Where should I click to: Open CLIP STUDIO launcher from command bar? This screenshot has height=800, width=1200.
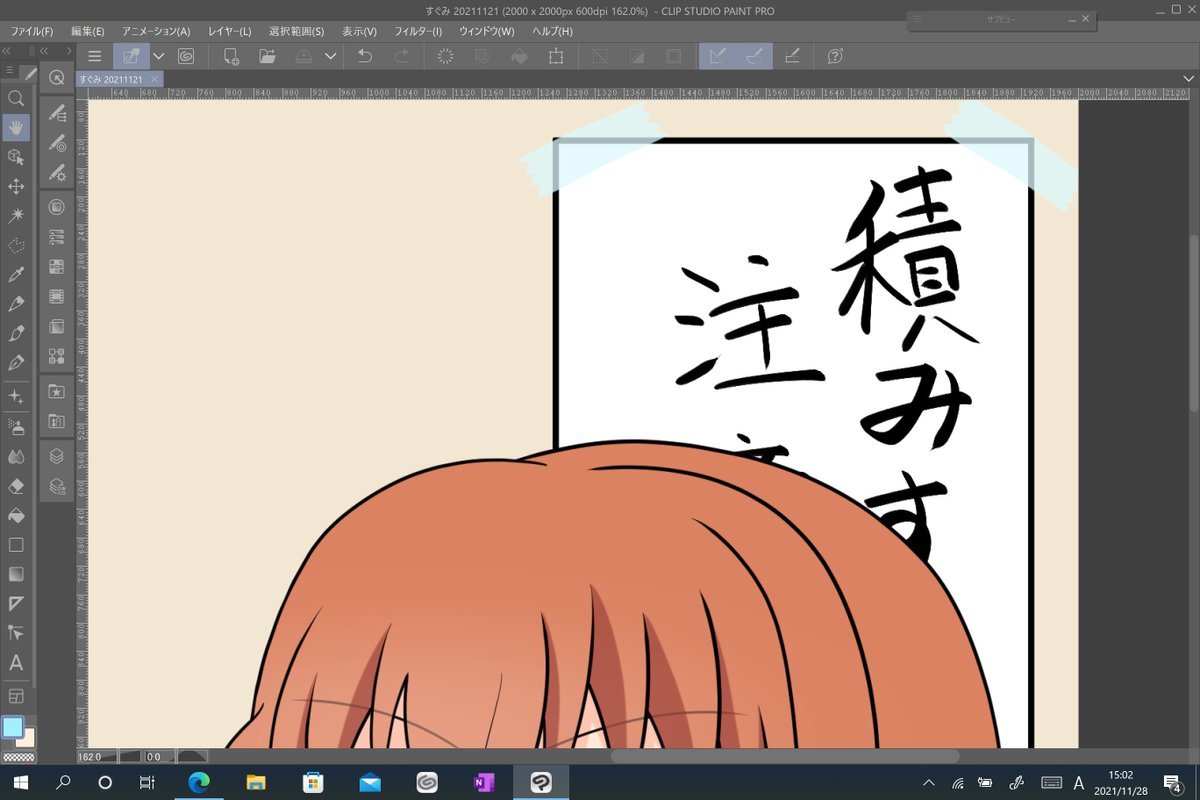[x=186, y=57]
